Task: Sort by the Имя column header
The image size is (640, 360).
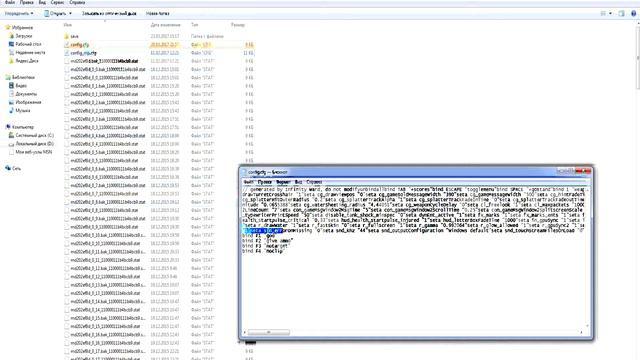Action: point(68,25)
